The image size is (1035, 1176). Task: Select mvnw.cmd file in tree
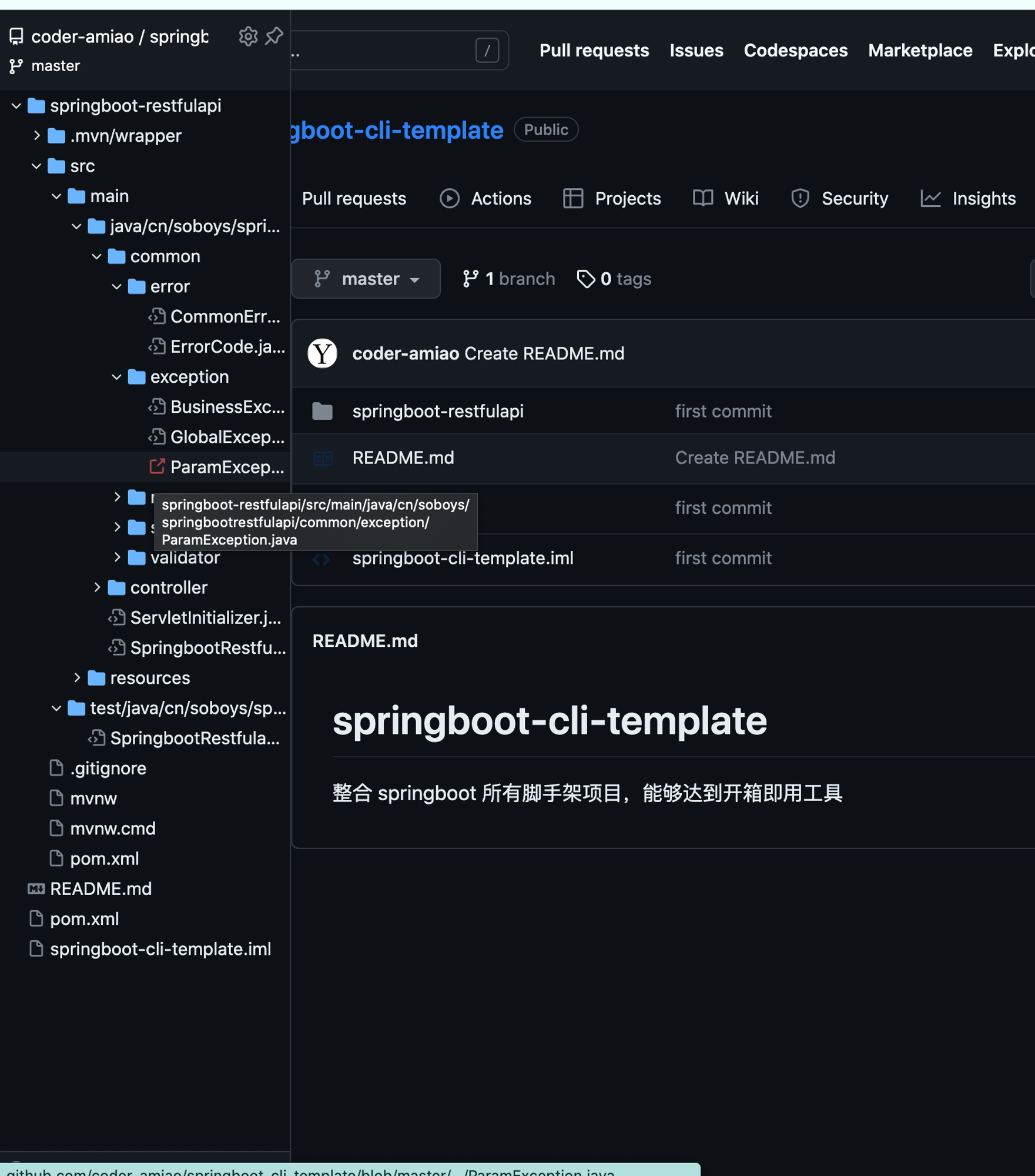point(113,828)
